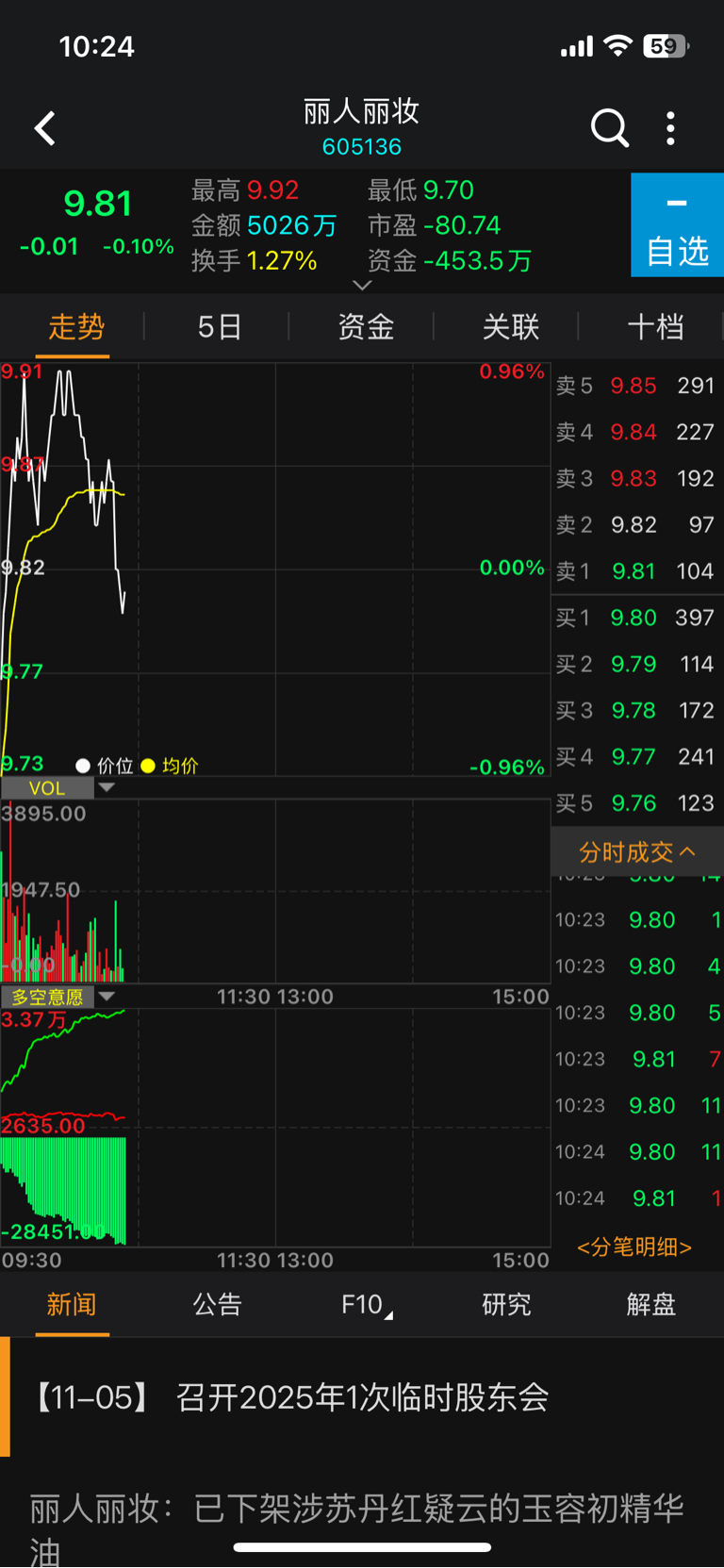Tap the 卖1 order row 9.81
This screenshot has height=1568, width=724.
coord(636,570)
